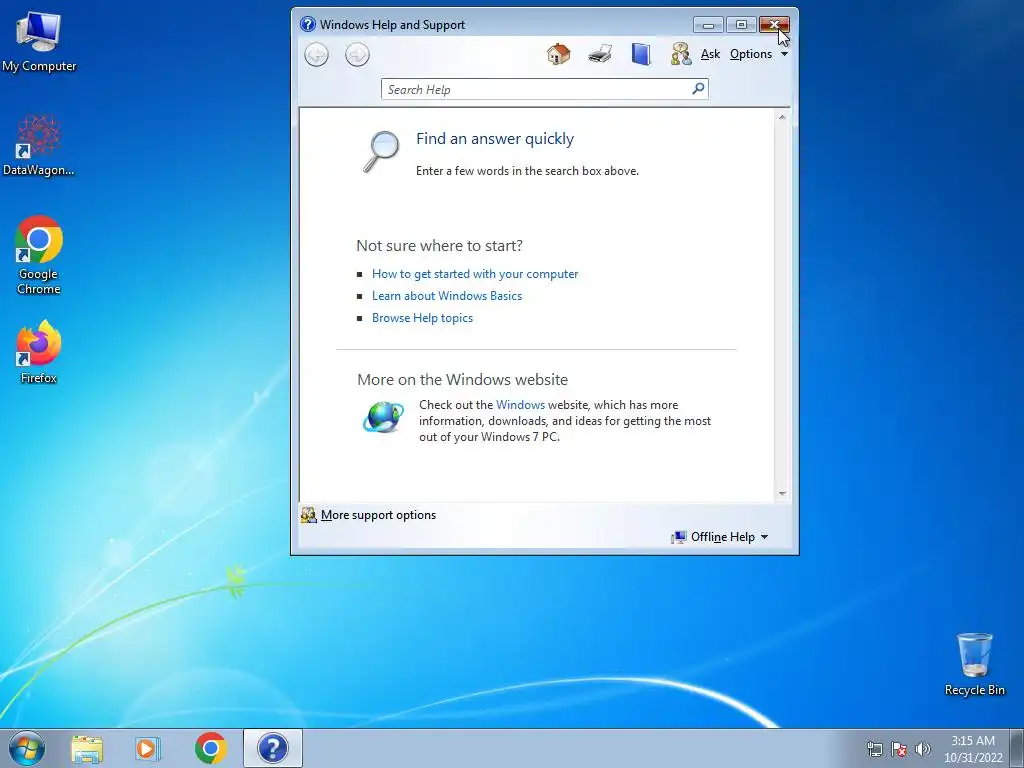Click the Ask label in toolbar
The image size is (1024, 768).
tap(710, 54)
